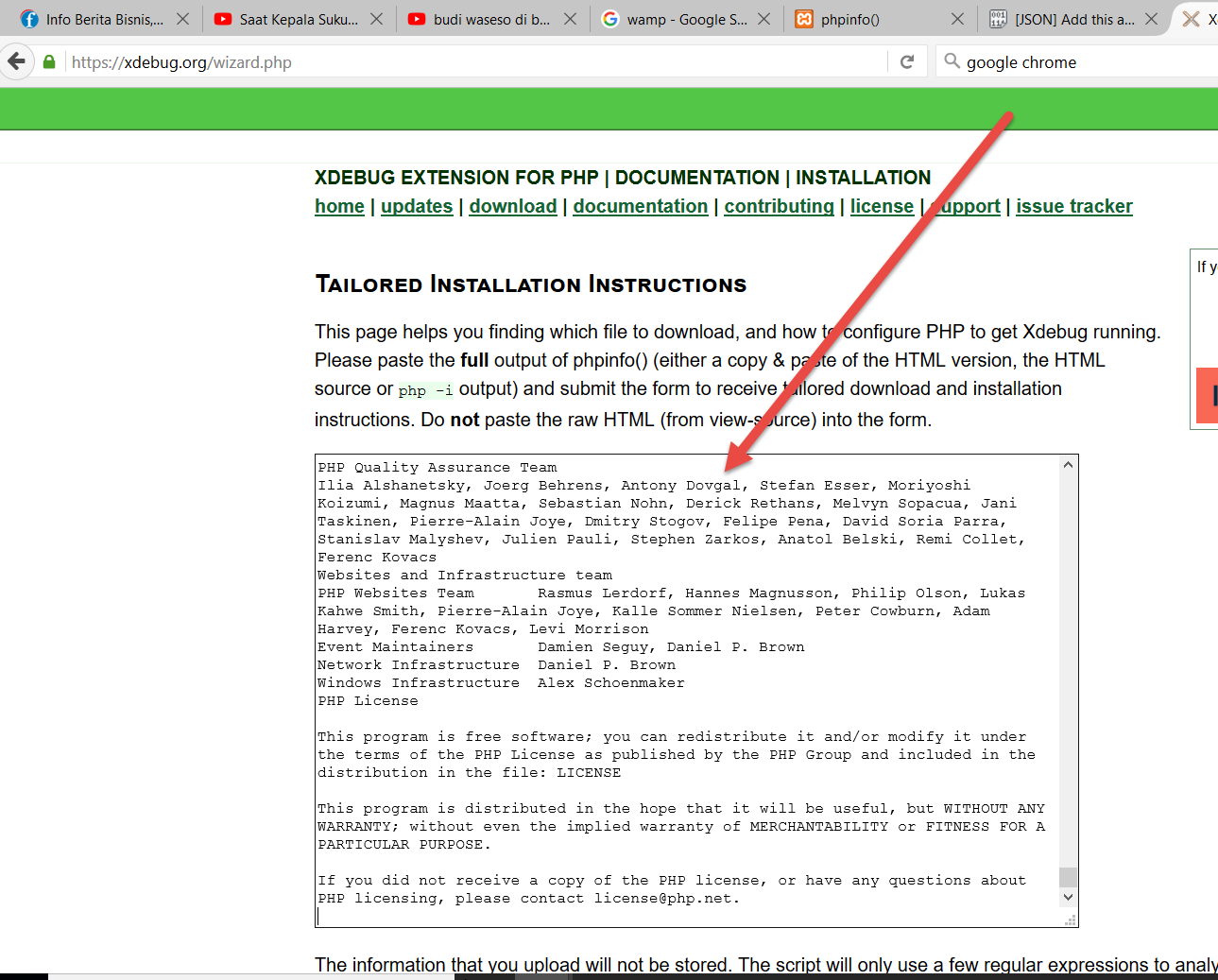
Task: Click the green padlock security icon
Action: point(49,61)
